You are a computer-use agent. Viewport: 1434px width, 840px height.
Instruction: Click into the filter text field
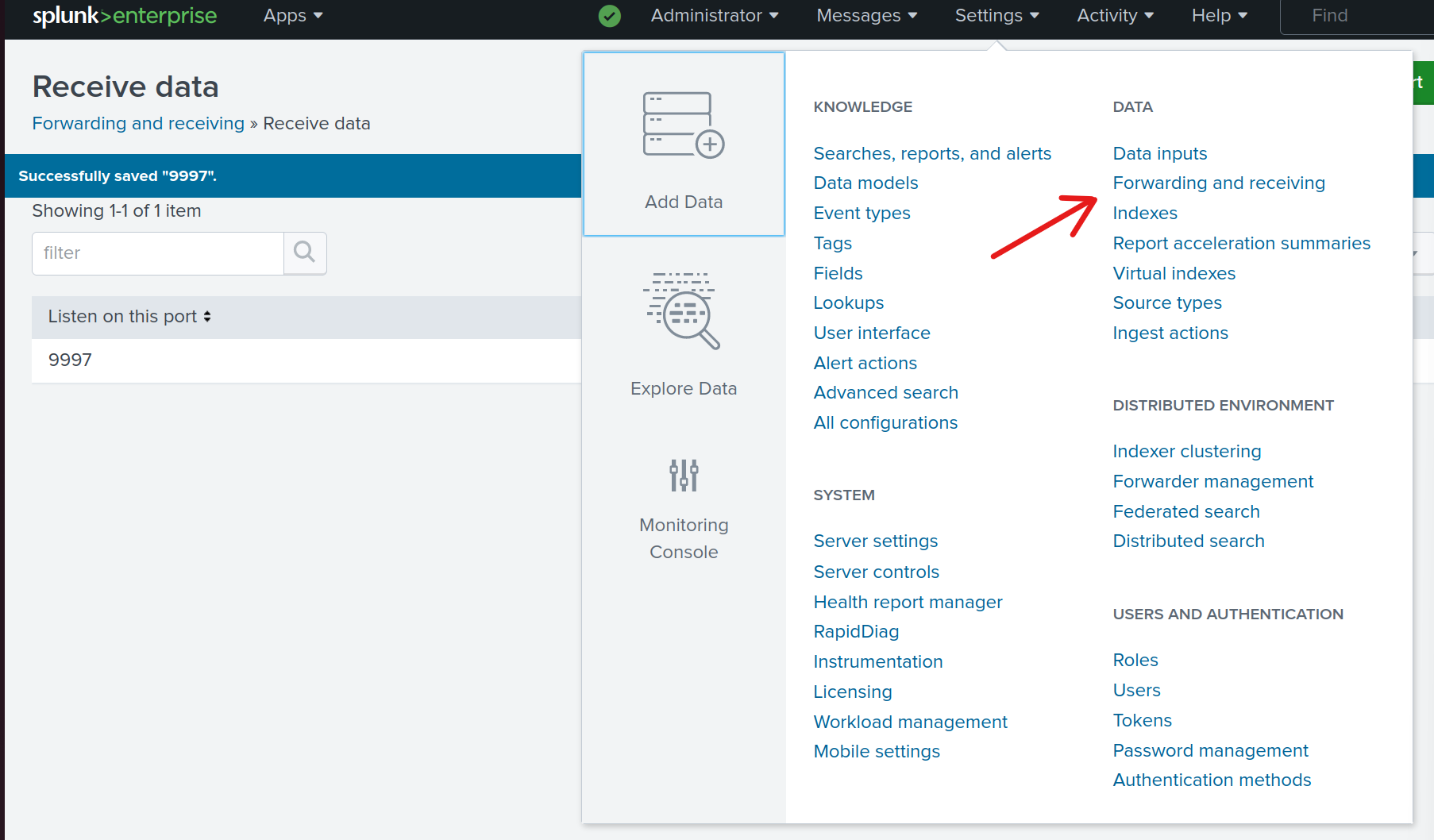[x=158, y=253]
